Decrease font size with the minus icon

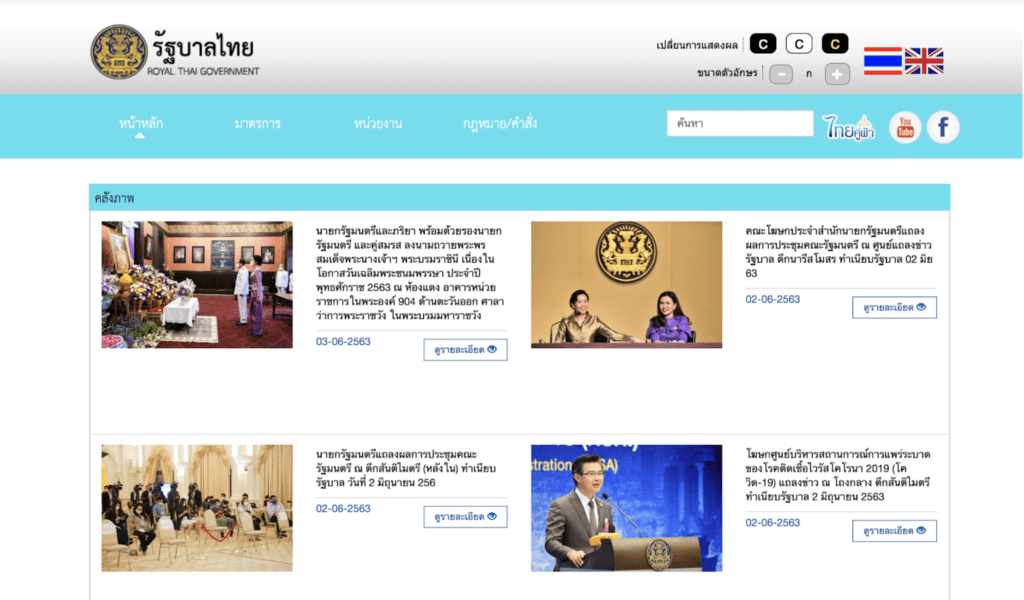tap(780, 74)
